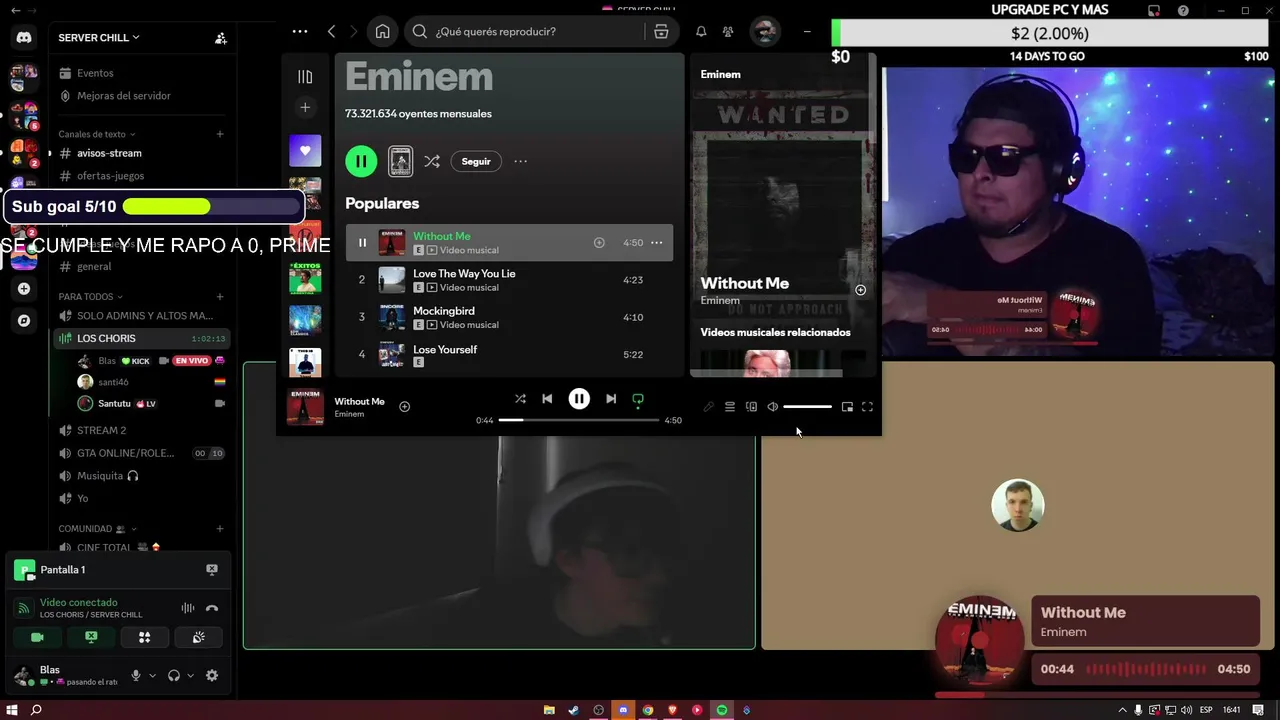The height and width of the screenshot is (720, 1280).
Task: Click the invite people icon beside SERVER CHILL
Action: point(221,38)
